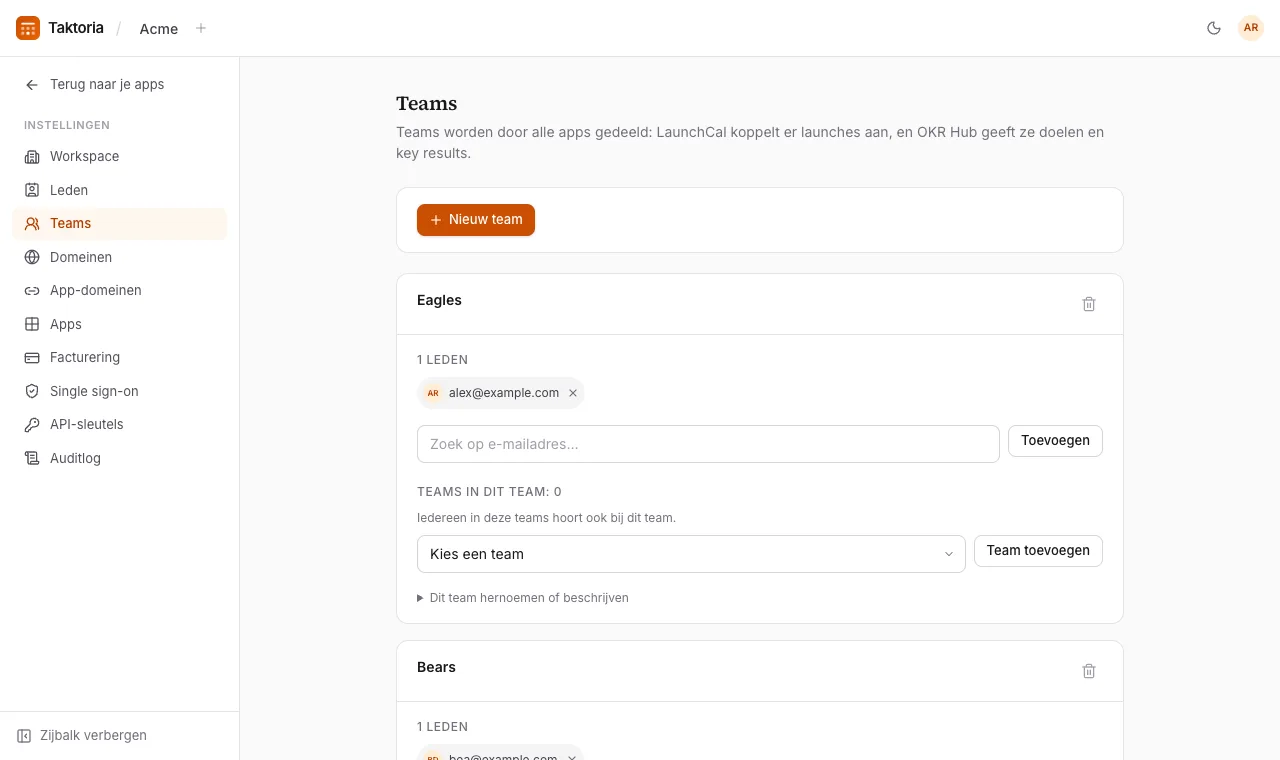The image size is (1280, 760).
Task: Go to Leden settings page
Action: click(x=120, y=190)
